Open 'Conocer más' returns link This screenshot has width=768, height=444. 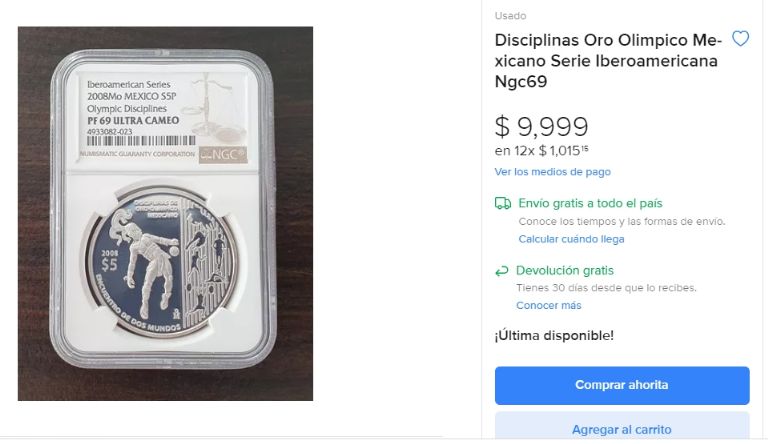pyautogui.click(x=549, y=305)
